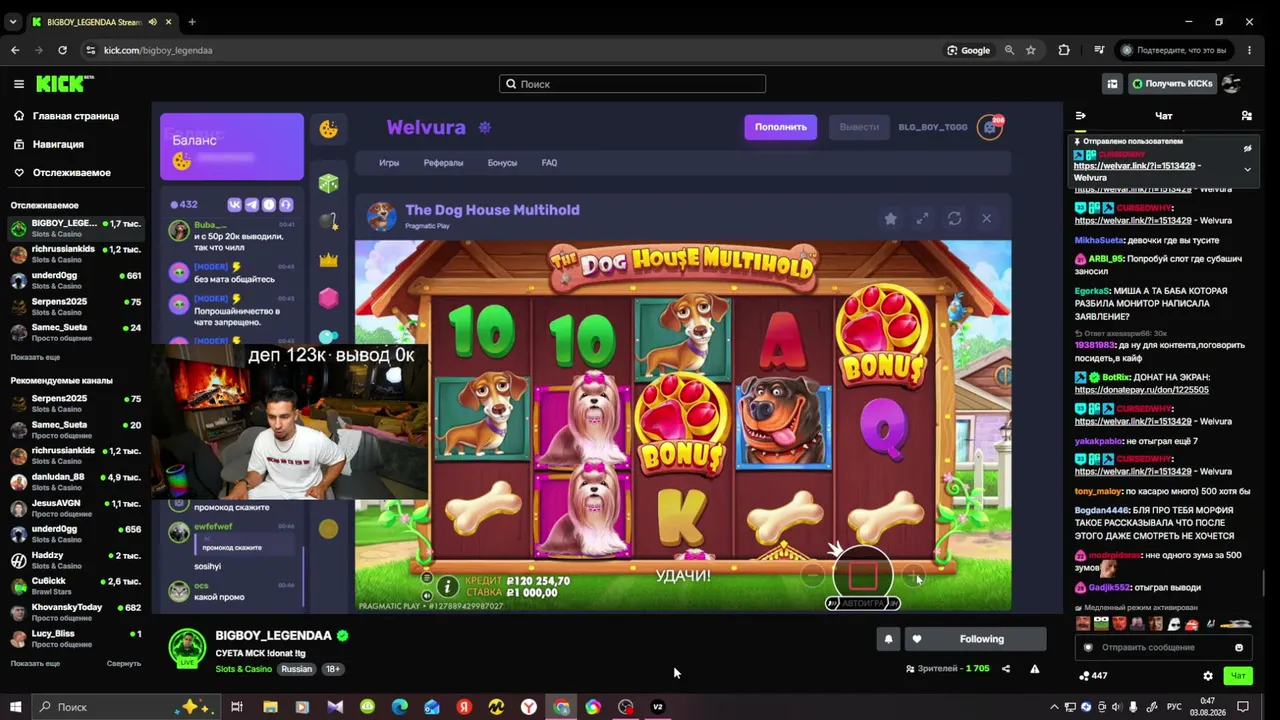Click the Slots & Casino category link

click(x=243, y=669)
